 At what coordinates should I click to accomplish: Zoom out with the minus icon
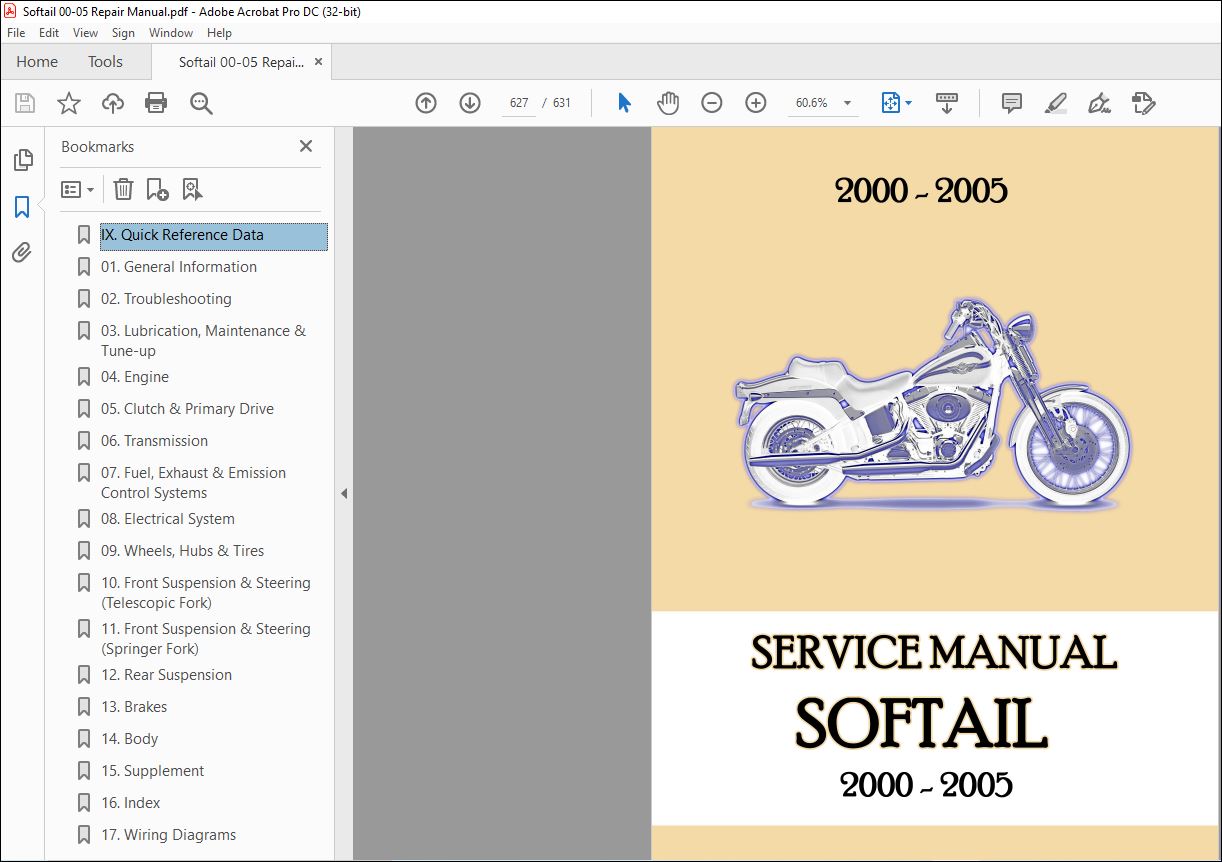click(712, 103)
